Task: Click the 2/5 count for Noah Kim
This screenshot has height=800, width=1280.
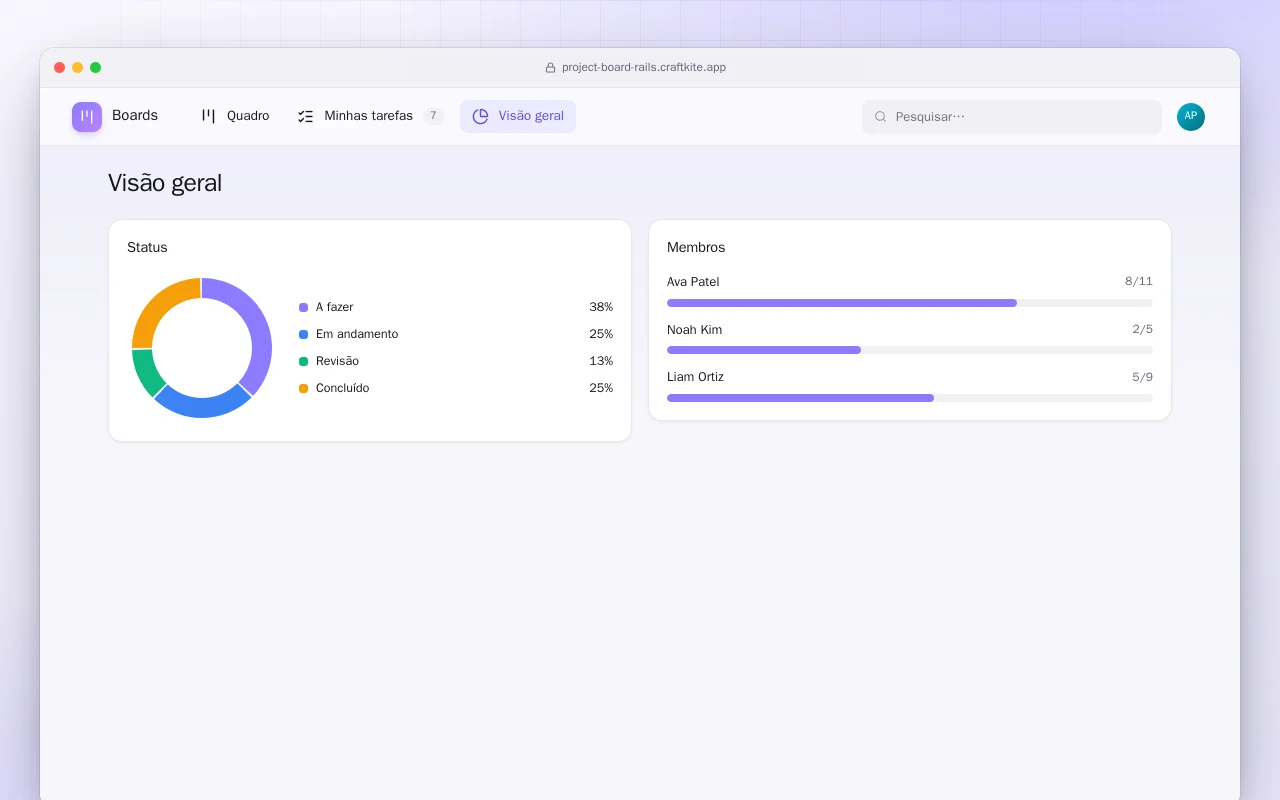Action: 1143,330
